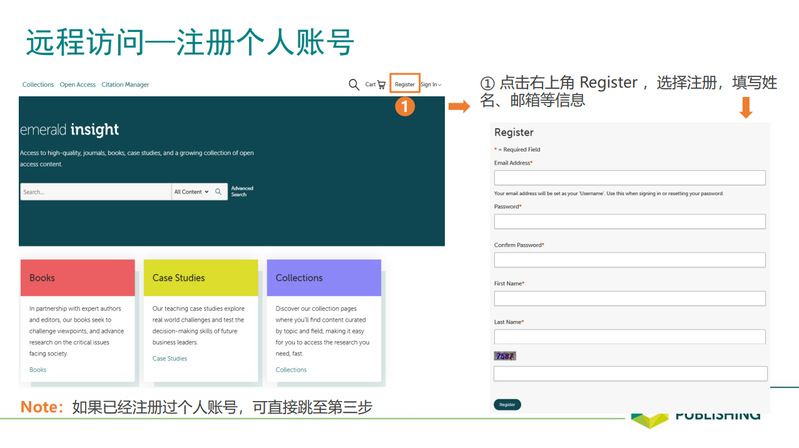This screenshot has height=448, width=799.
Task: Click into the Search text box
Action: tap(95, 192)
